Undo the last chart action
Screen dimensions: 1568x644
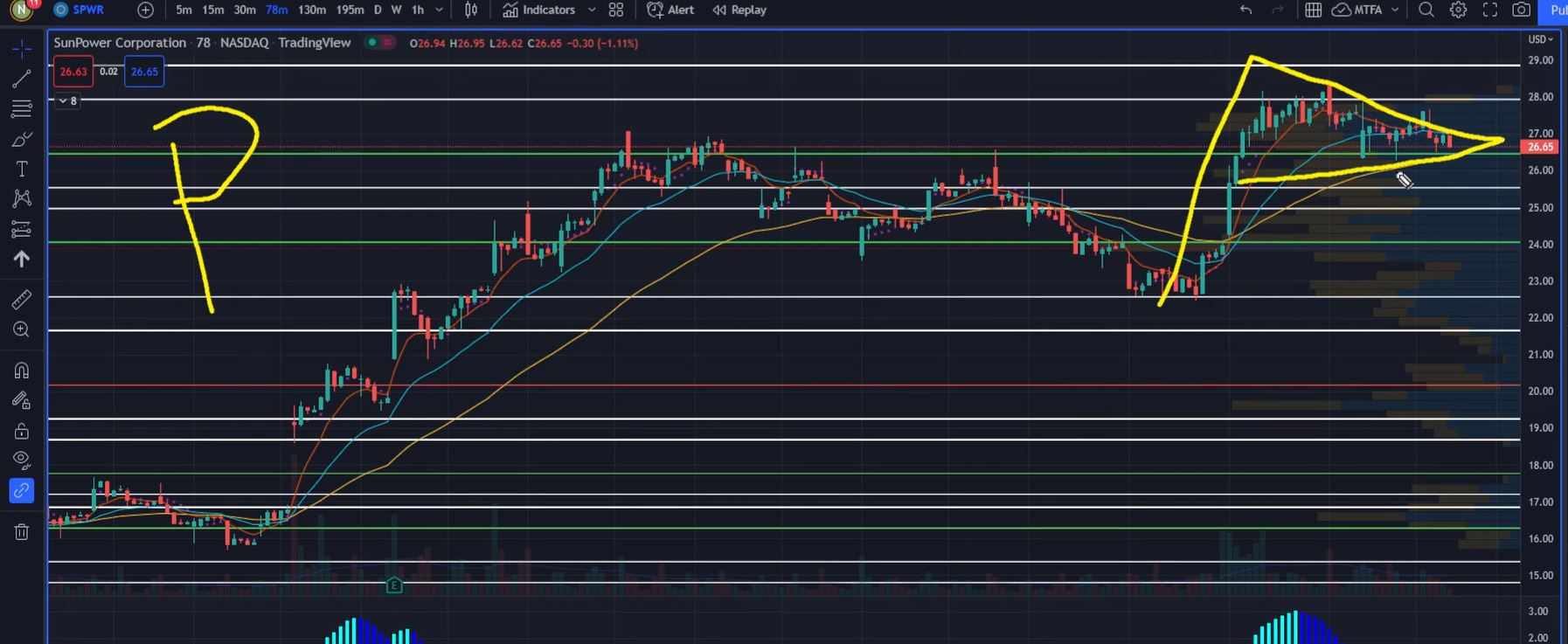[1245, 10]
